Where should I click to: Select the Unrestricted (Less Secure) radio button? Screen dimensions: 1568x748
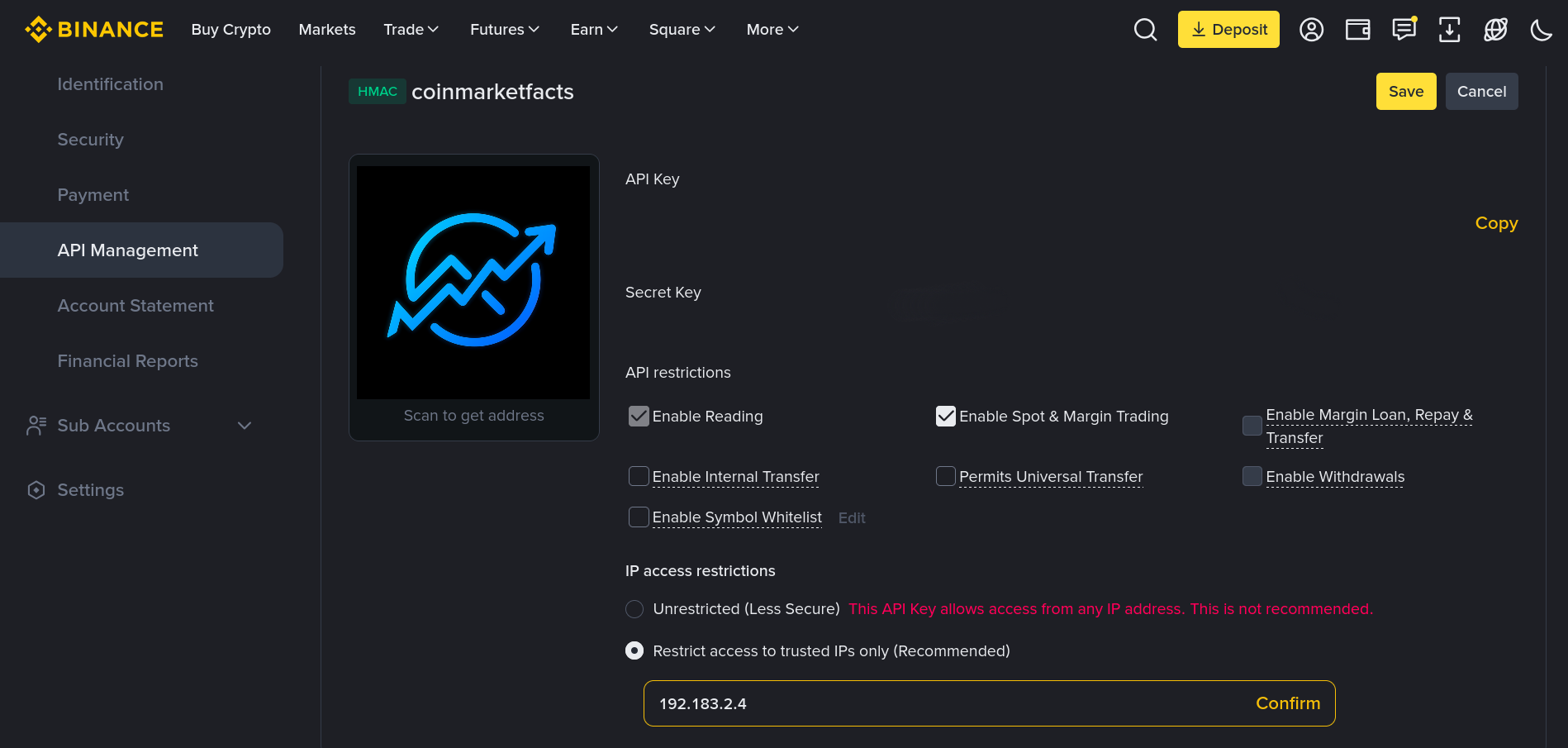(634, 608)
